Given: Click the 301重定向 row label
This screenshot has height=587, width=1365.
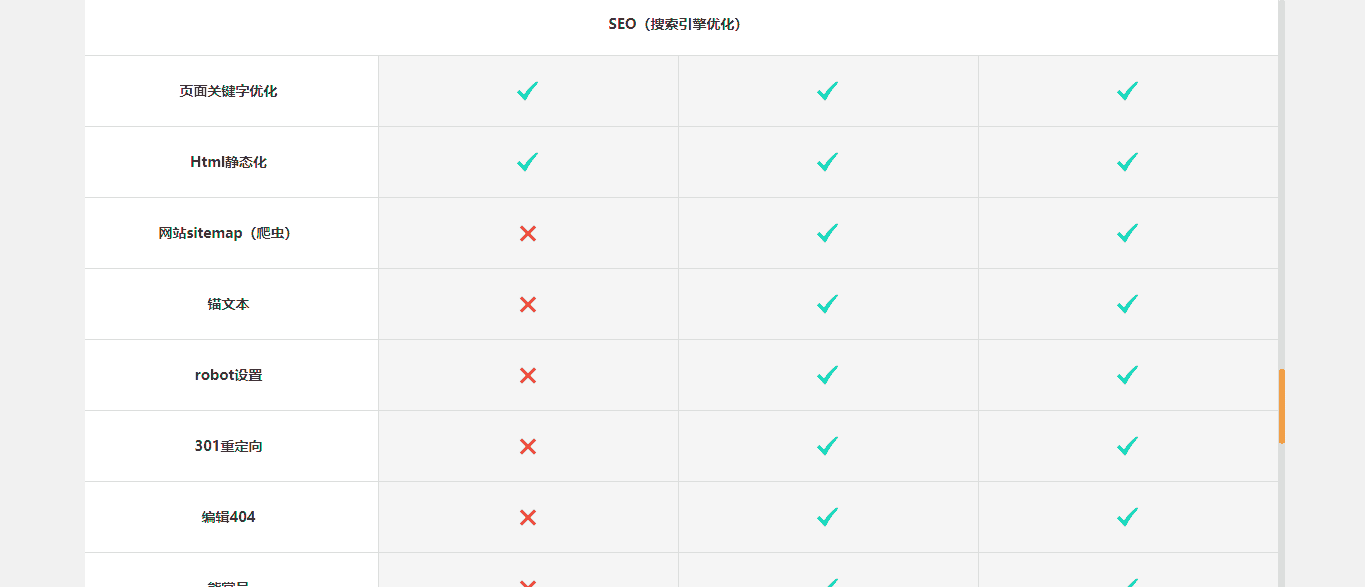Looking at the screenshot, I should [228, 446].
